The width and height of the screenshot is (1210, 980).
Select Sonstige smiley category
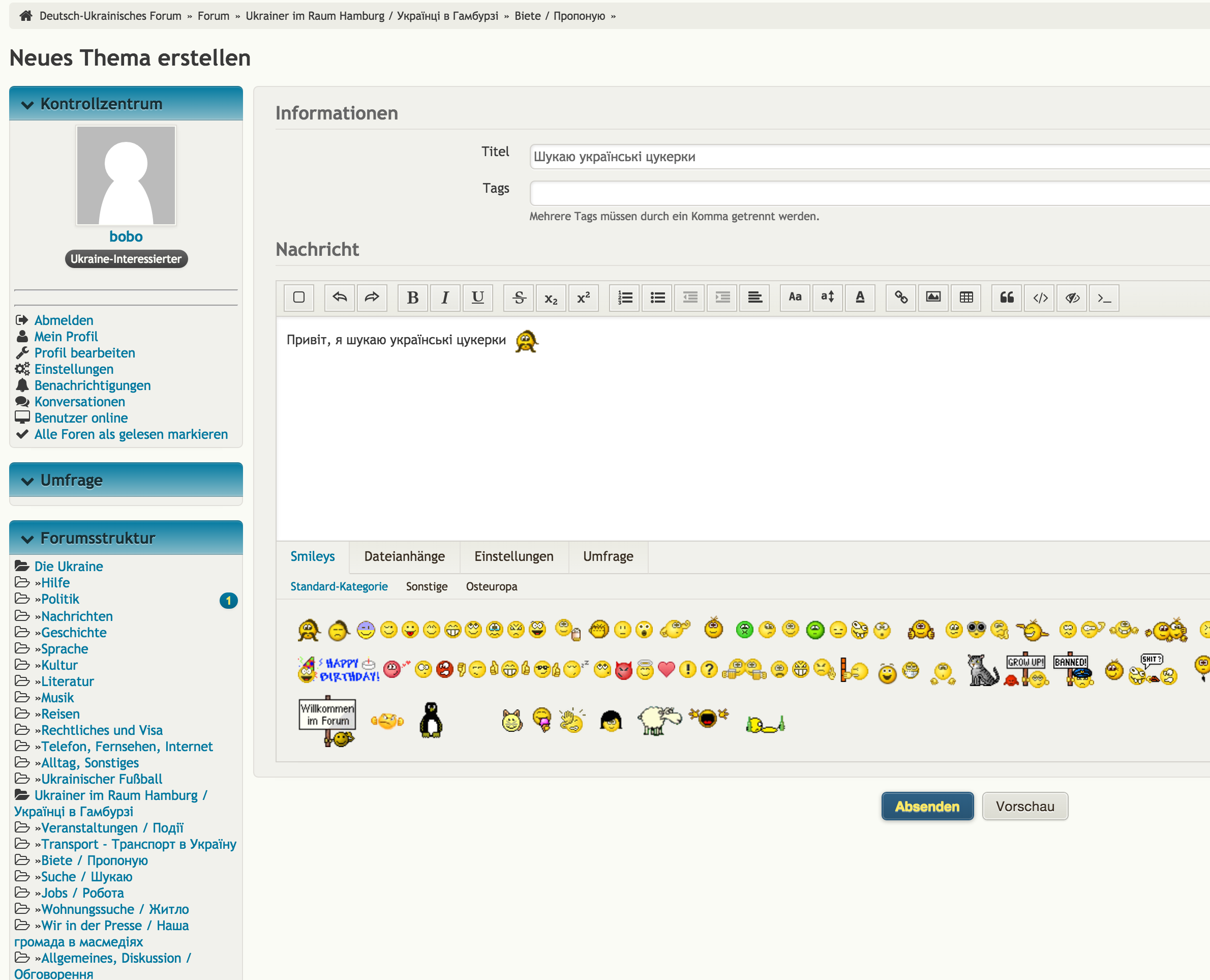point(427,586)
